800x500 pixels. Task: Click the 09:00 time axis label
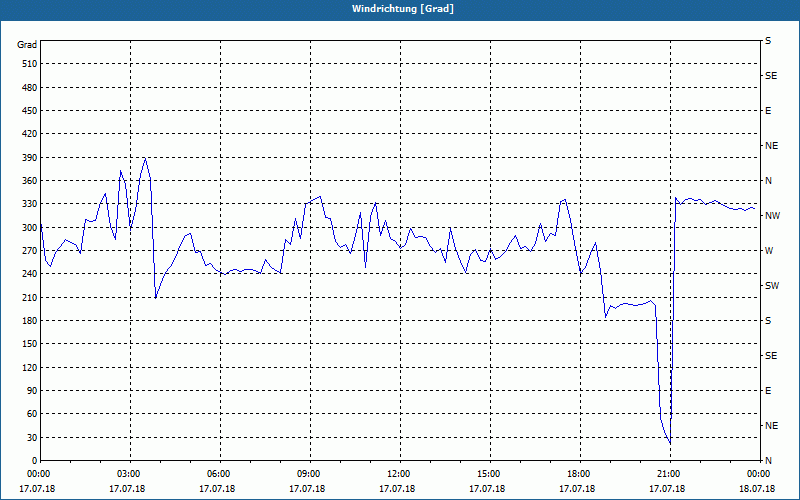click(310, 474)
